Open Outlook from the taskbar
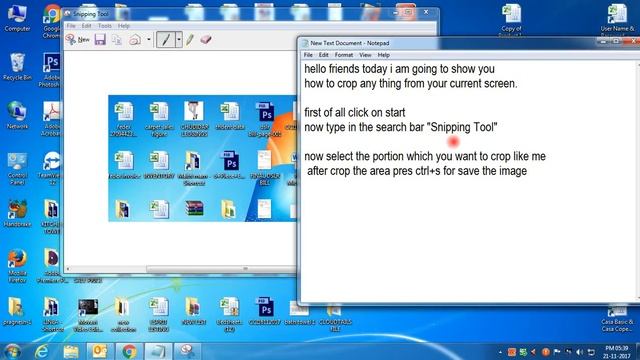The height and width of the screenshot is (360, 640). (x=100, y=351)
